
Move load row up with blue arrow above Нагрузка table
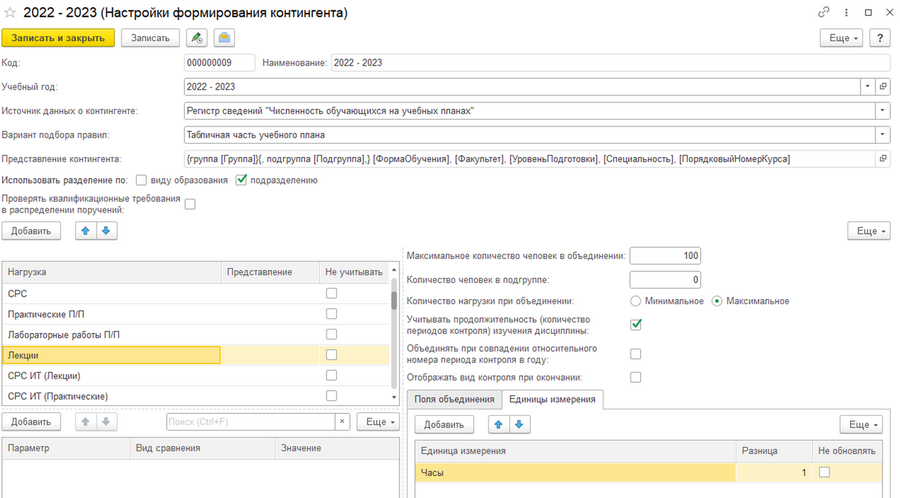click(86, 231)
